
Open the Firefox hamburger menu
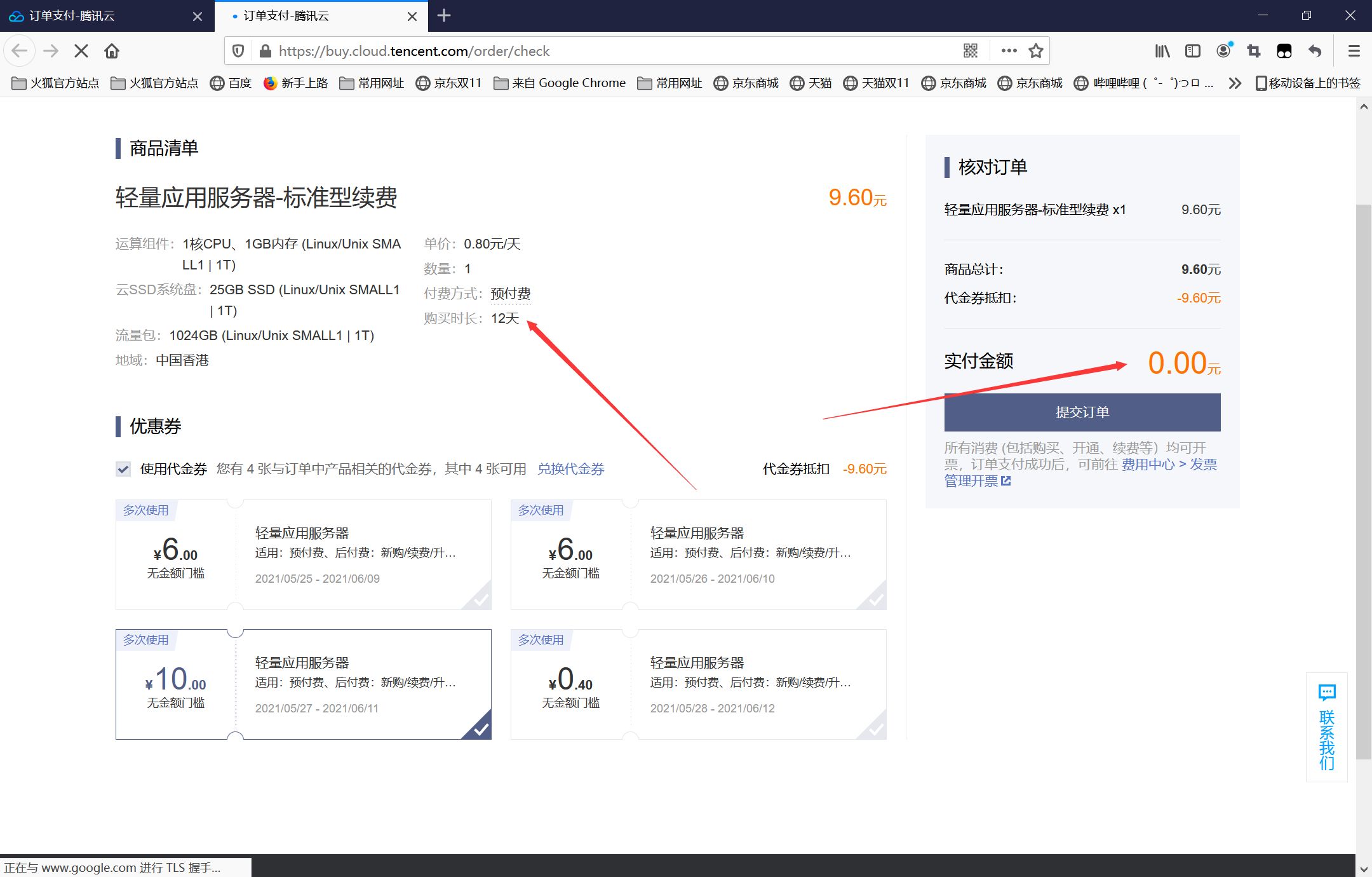[x=1354, y=51]
